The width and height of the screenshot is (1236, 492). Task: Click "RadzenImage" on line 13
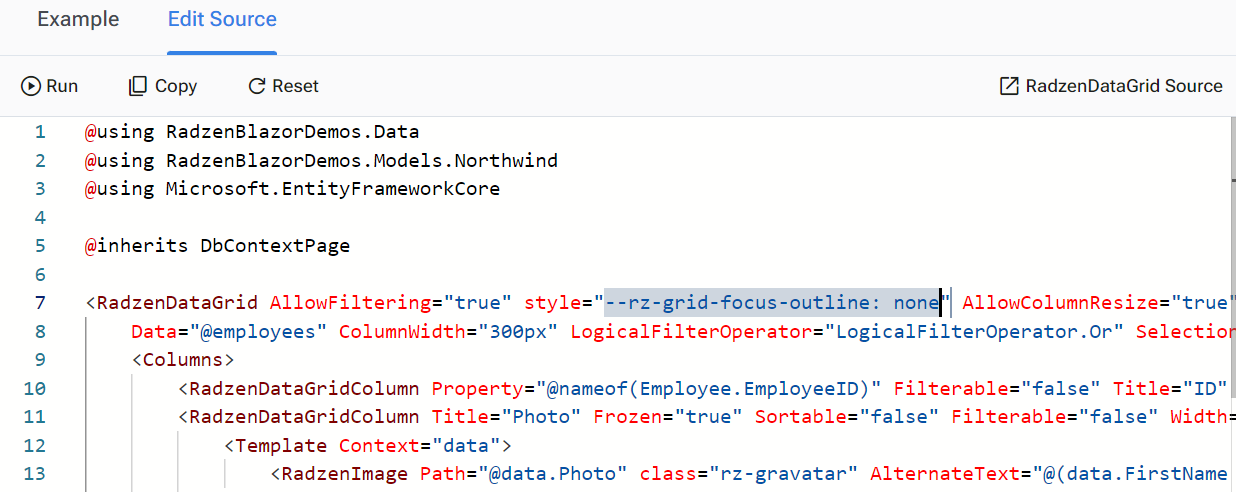pyautogui.click(x=345, y=473)
